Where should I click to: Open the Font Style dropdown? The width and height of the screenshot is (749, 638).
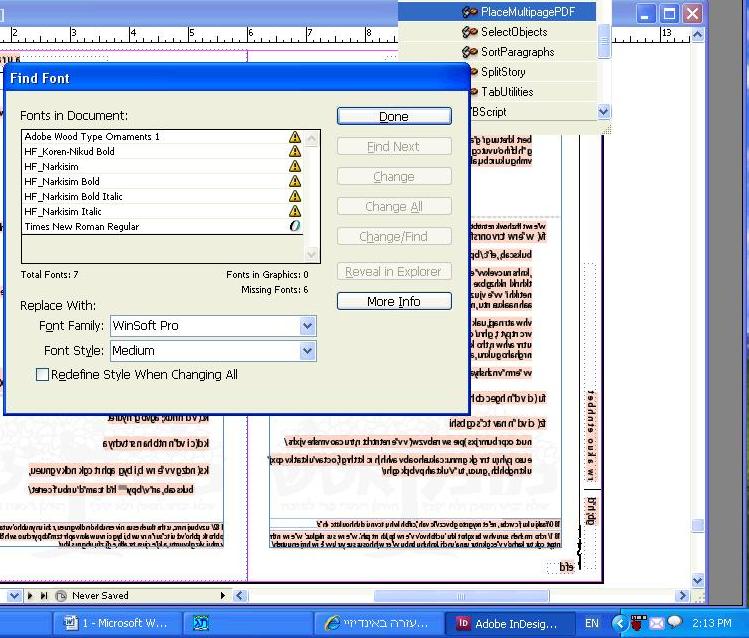(x=308, y=351)
